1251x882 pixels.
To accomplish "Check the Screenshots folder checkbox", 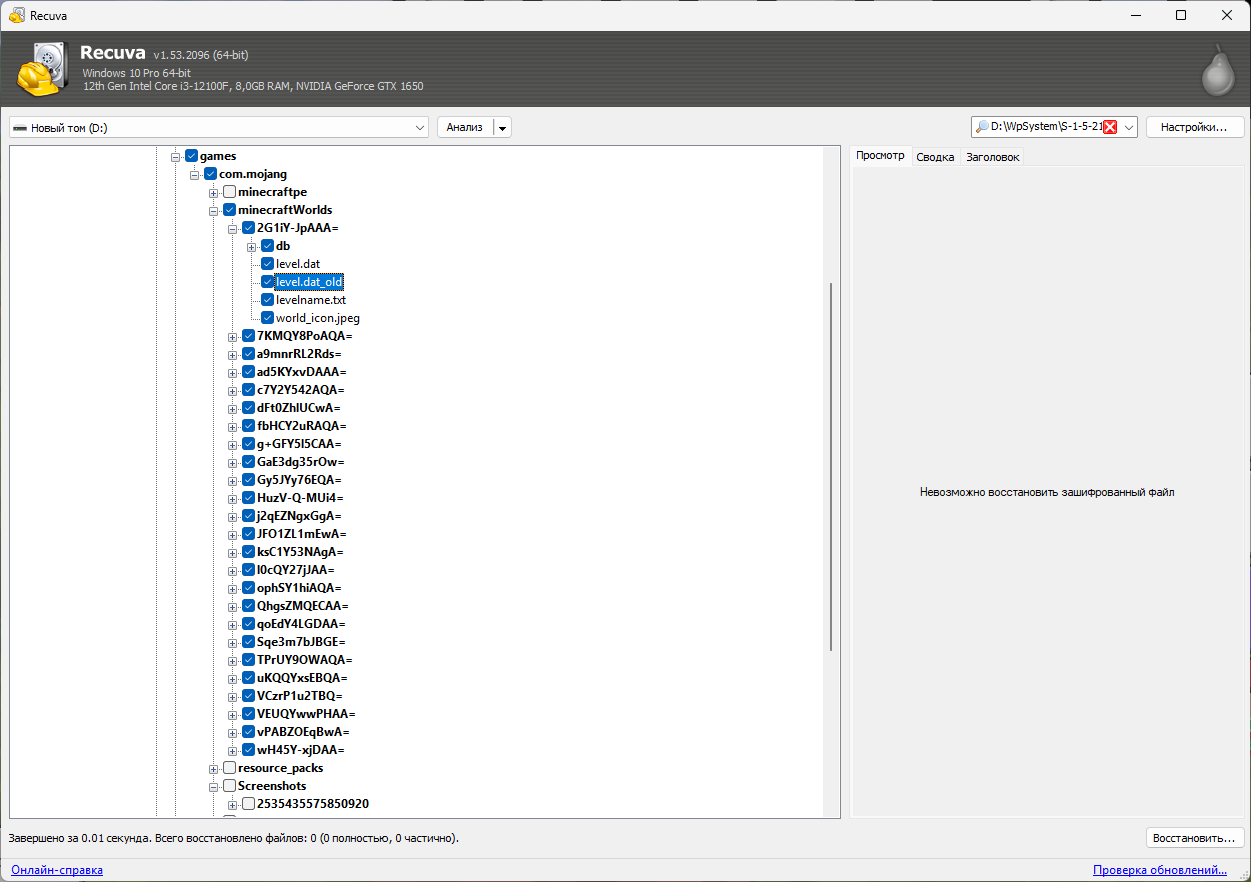I will pos(230,786).
